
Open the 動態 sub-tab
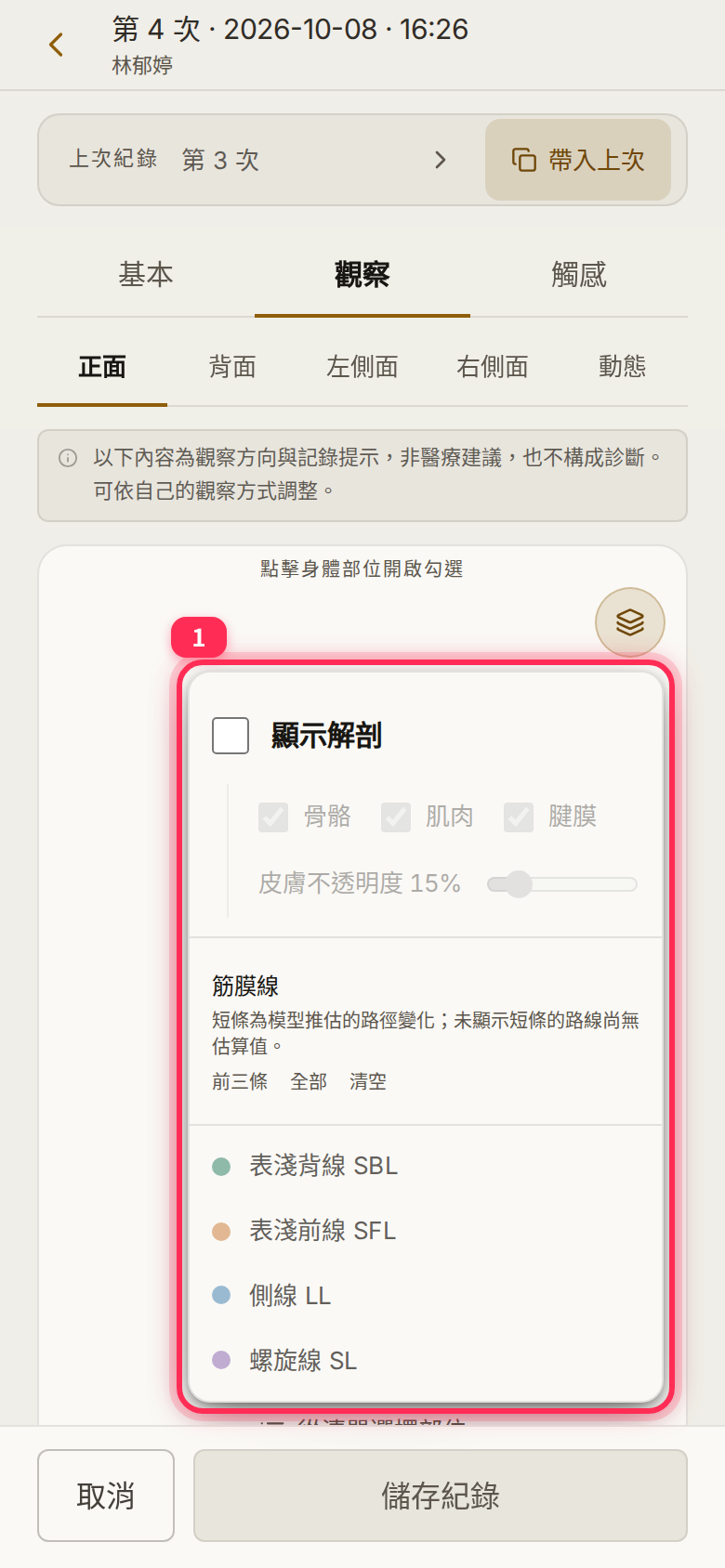[623, 367]
